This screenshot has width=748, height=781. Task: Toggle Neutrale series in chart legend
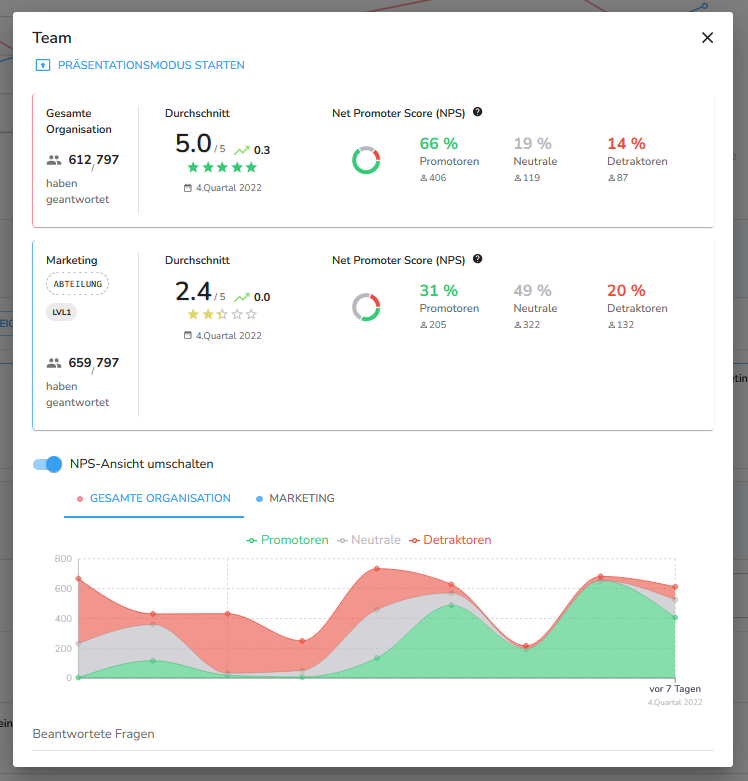(369, 540)
